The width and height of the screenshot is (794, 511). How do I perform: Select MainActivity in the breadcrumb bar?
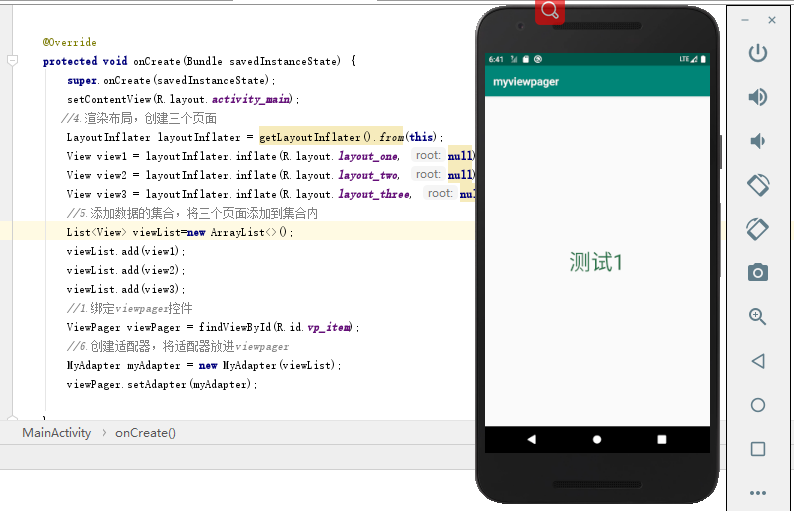pyautogui.click(x=57, y=433)
